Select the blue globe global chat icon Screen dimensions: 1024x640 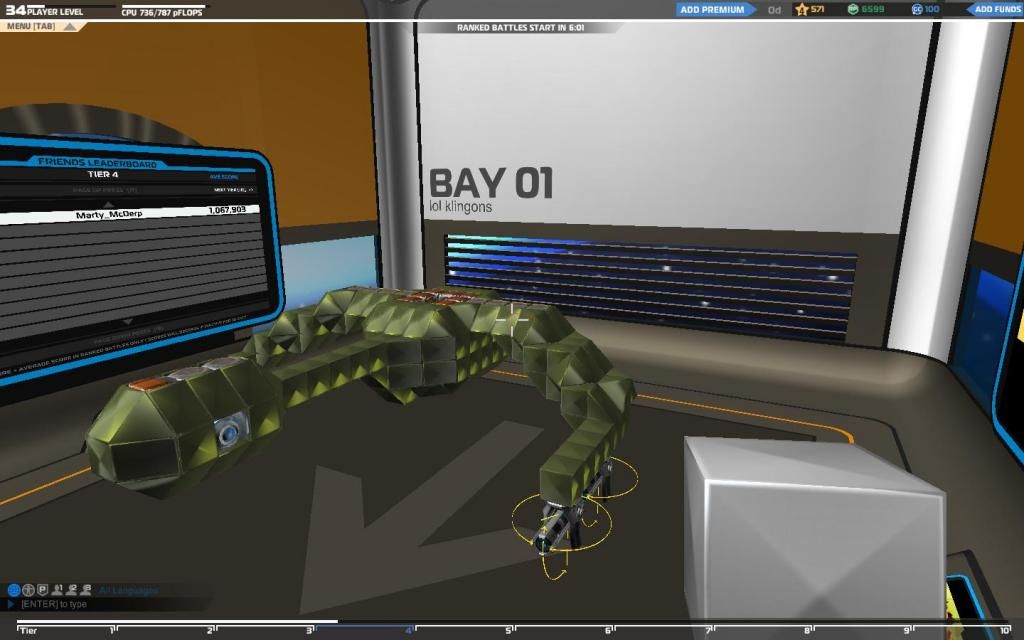[x=14, y=590]
